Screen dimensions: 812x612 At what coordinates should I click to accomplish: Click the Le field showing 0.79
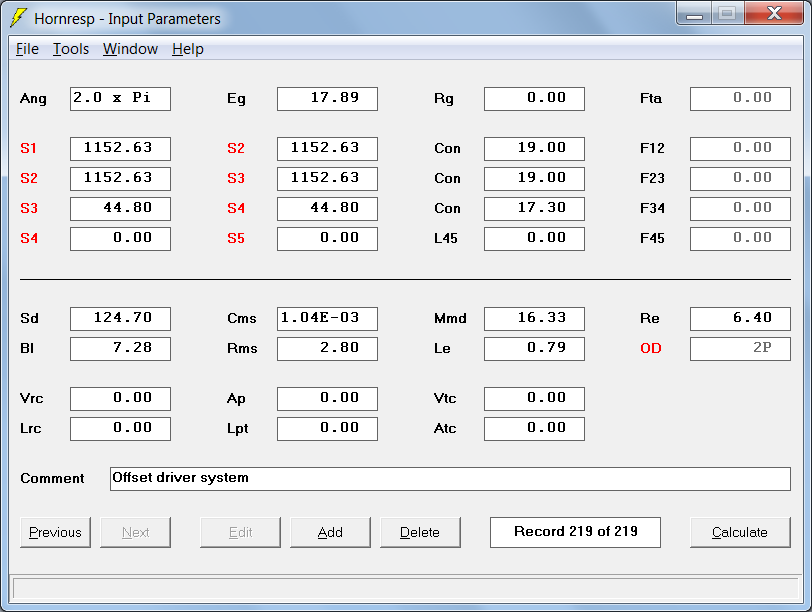pyautogui.click(x=534, y=348)
